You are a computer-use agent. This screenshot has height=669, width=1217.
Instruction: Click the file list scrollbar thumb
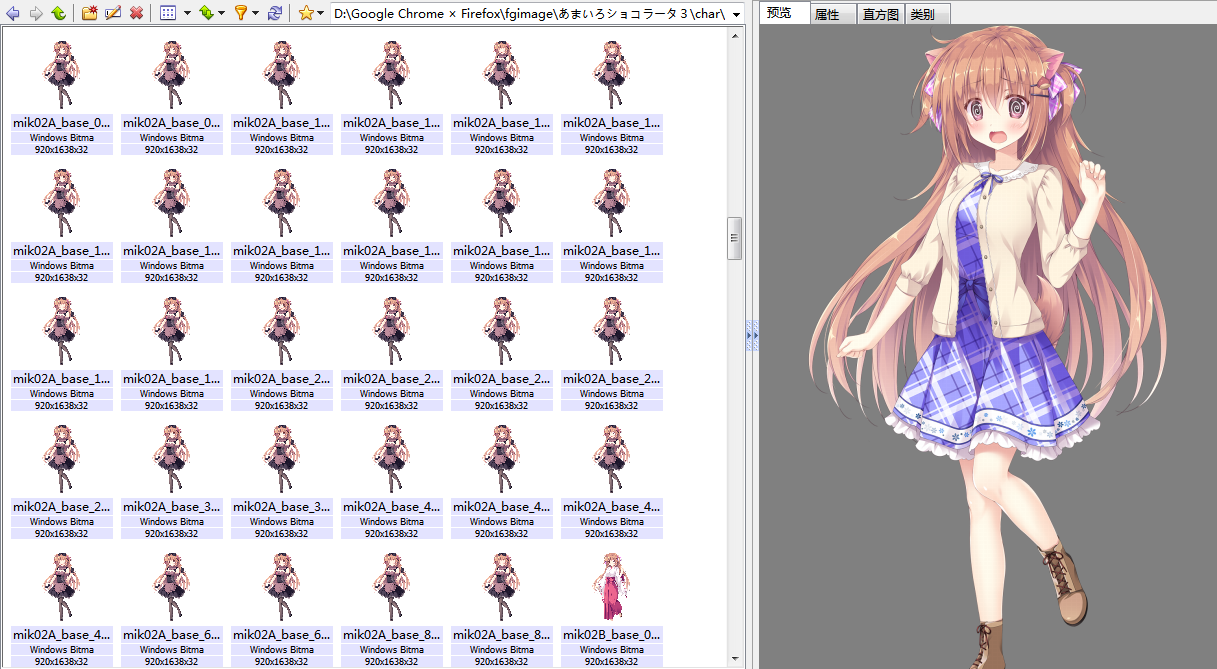coord(735,238)
